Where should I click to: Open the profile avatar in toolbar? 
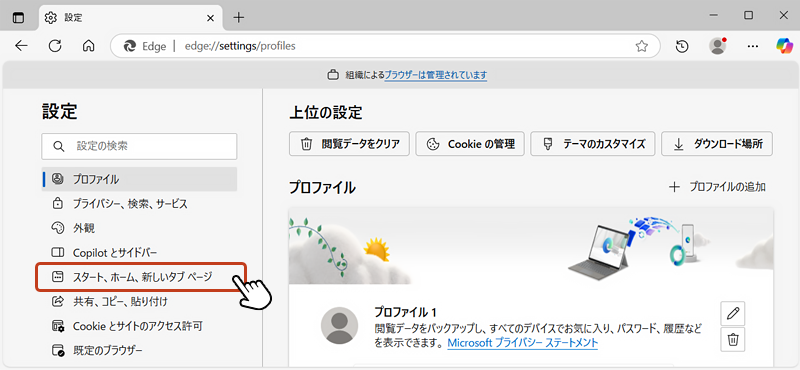point(718,46)
